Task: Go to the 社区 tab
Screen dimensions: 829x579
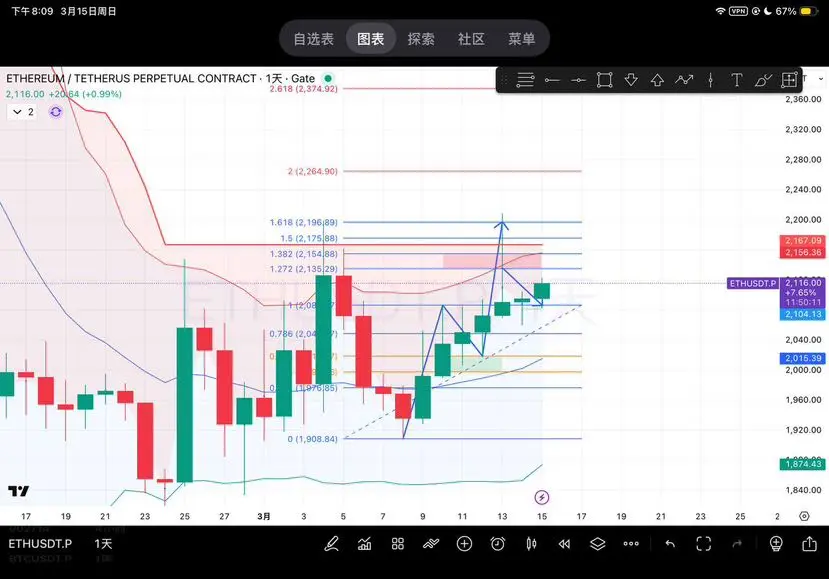Action: [x=471, y=39]
